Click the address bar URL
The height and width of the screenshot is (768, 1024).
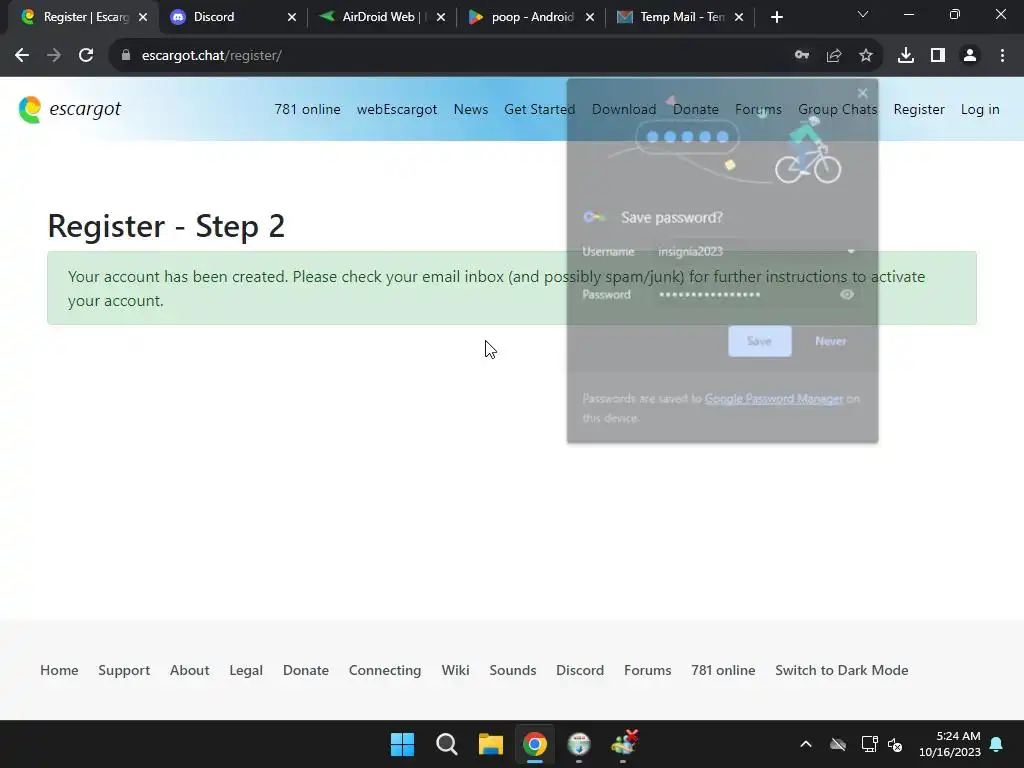(212, 56)
